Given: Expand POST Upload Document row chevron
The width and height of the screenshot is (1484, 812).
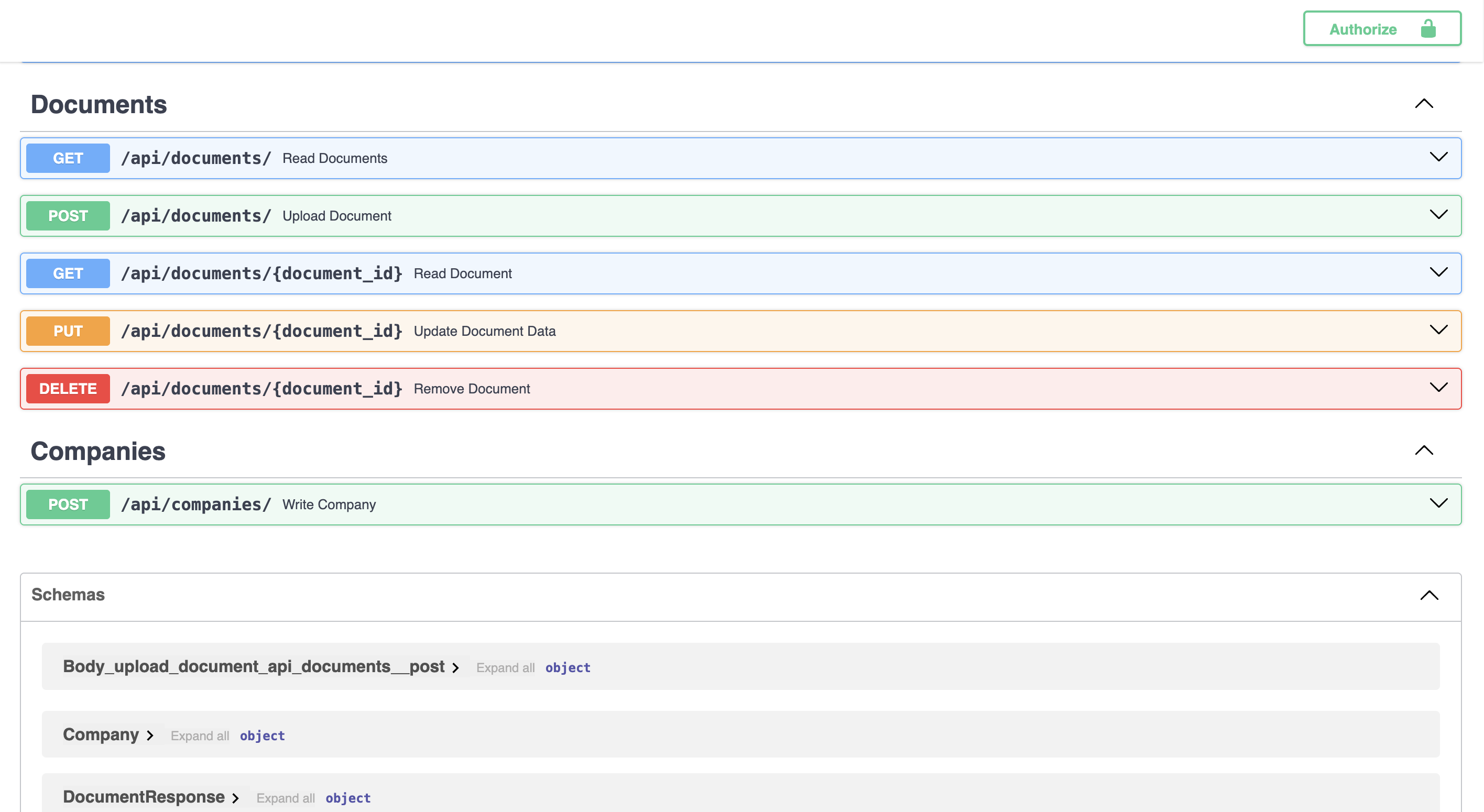Looking at the screenshot, I should (x=1438, y=215).
